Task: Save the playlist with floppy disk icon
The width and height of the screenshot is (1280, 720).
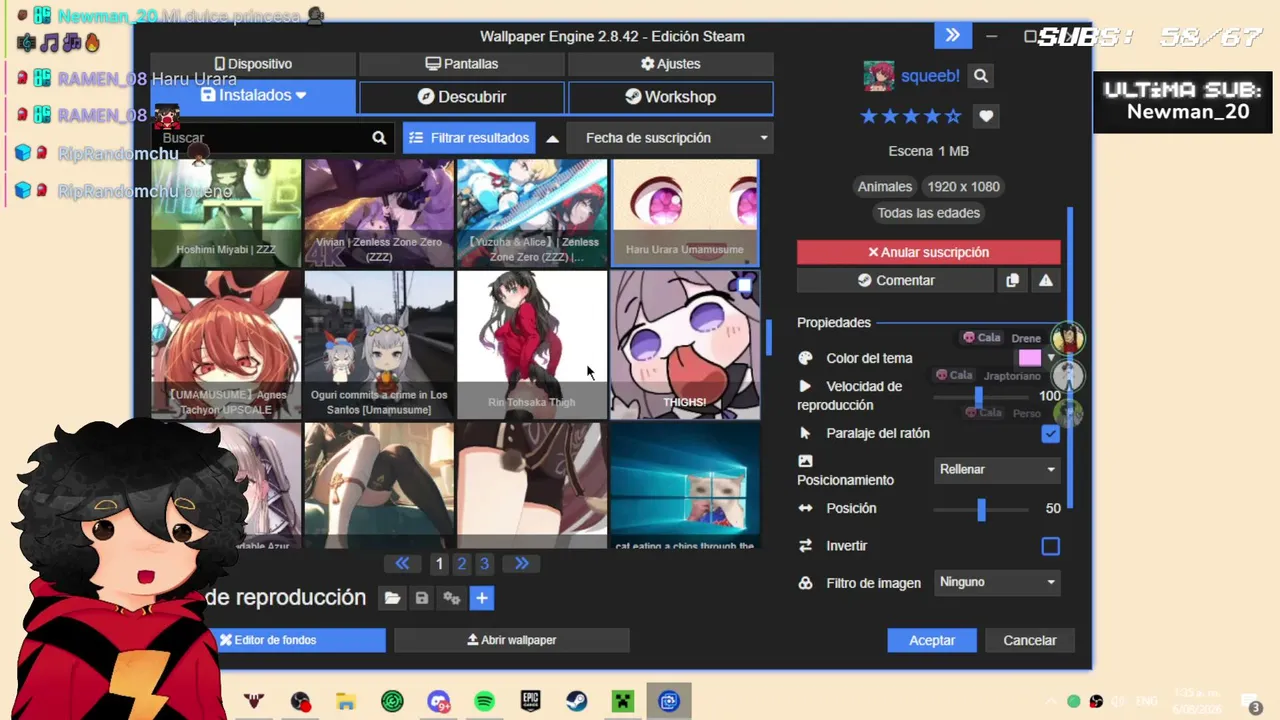Action: tap(422, 598)
